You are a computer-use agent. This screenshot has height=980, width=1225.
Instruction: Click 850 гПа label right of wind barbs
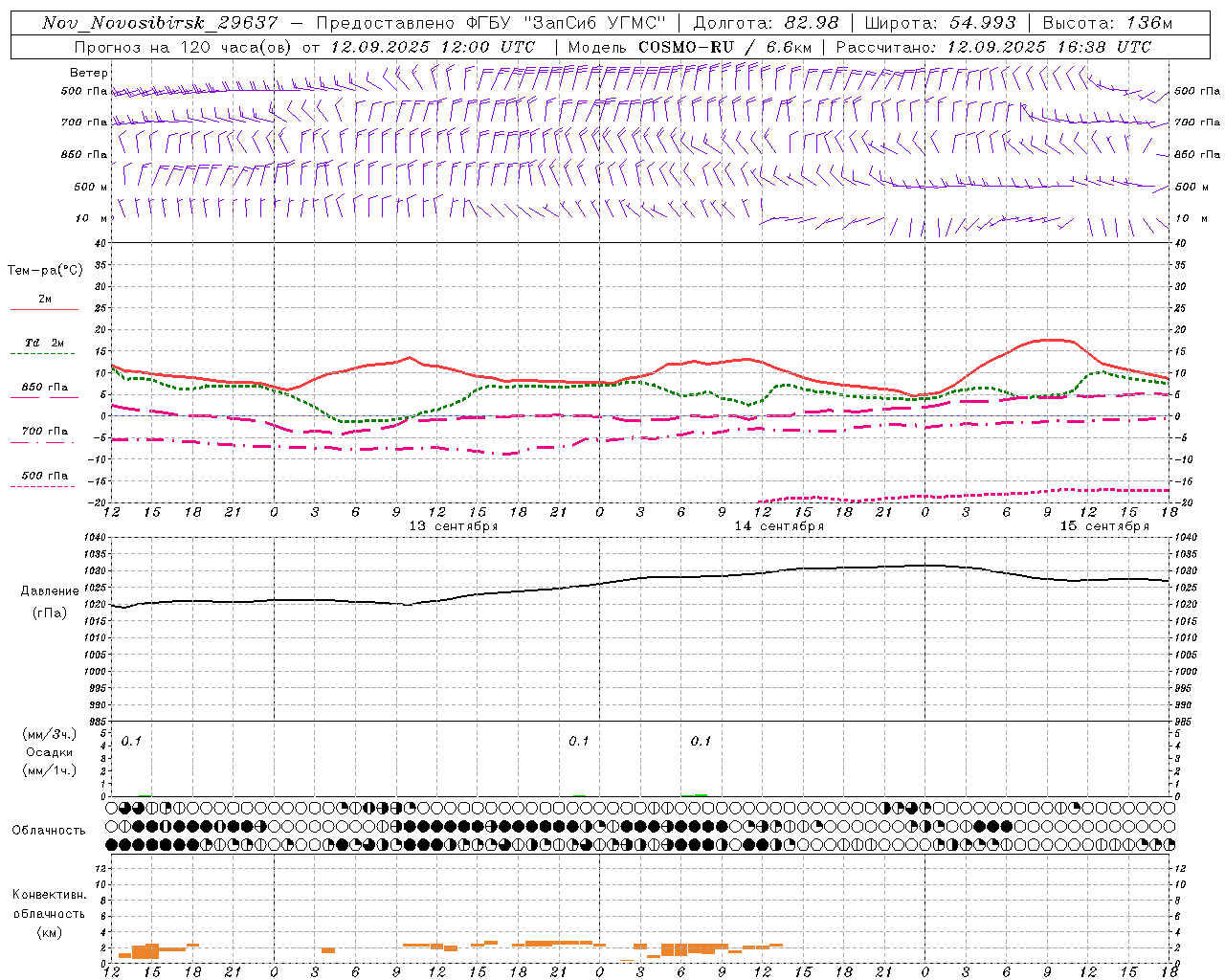click(x=1197, y=154)
